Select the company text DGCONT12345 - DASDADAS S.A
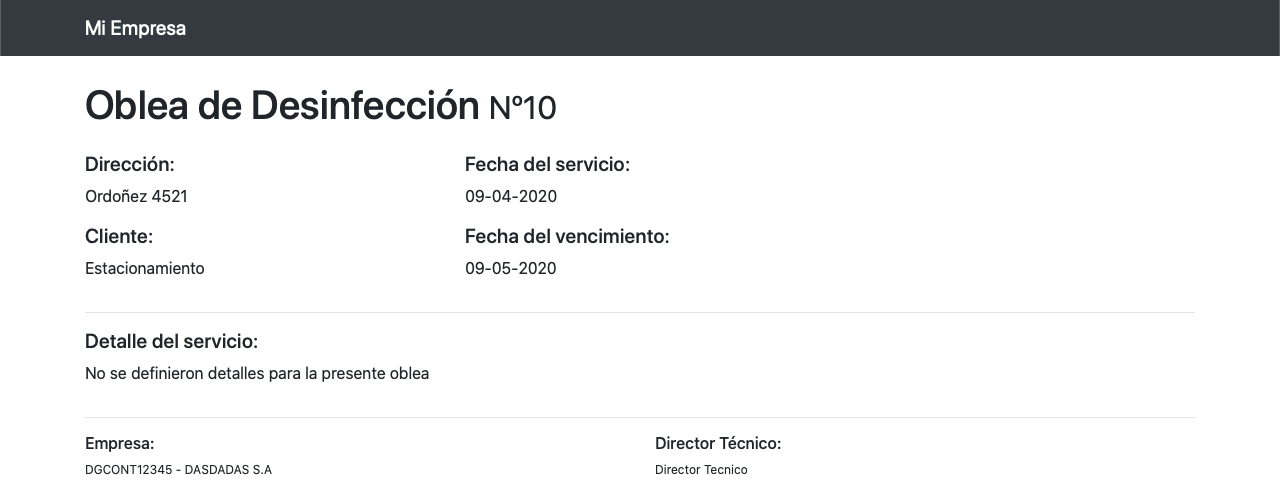This screenshot has height=496, width=1280. click(178, 469)
